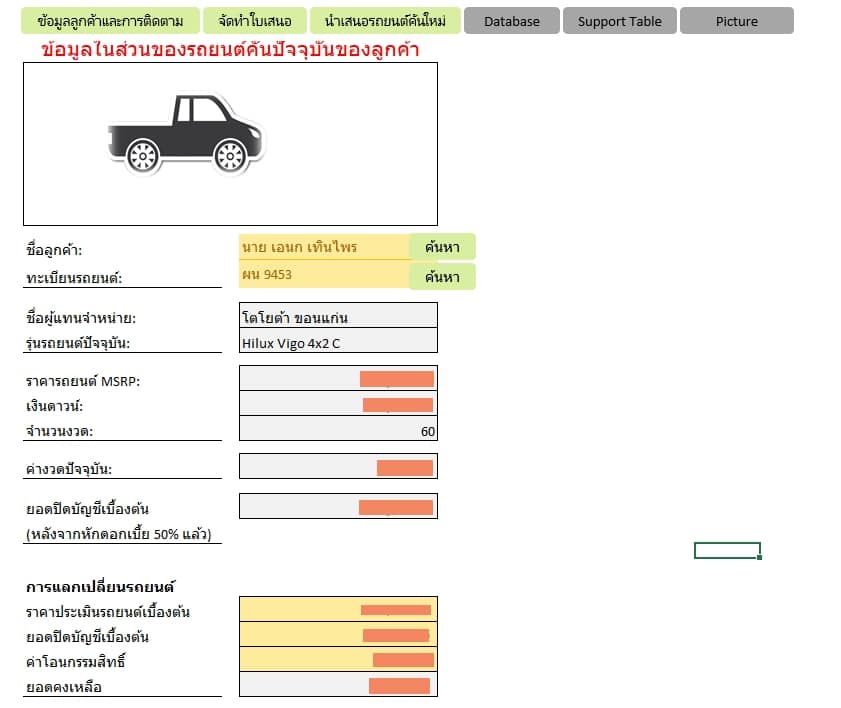Click the MSRP price cell
Image resolution: width=841 pixels, height=708 pixels.
[x=338, y=378]
